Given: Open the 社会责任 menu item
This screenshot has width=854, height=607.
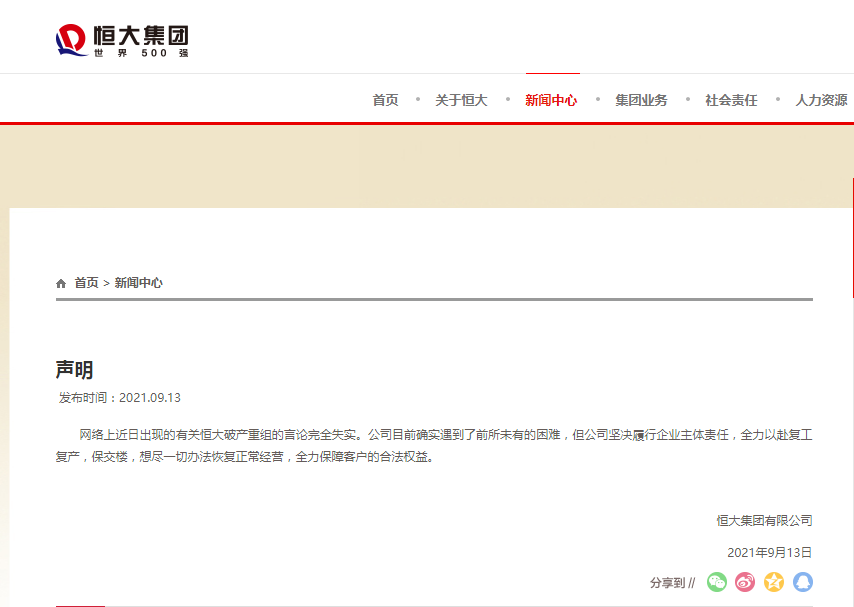Looking at the screenshot, I should [x=731, y=100].
